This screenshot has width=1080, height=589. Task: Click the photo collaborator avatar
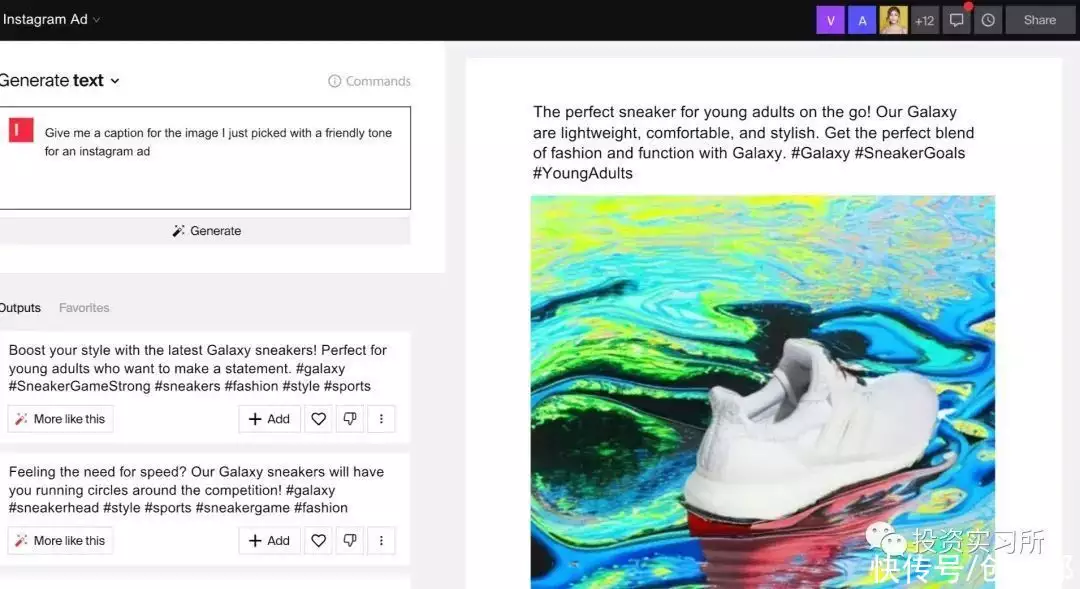point(893,20)
